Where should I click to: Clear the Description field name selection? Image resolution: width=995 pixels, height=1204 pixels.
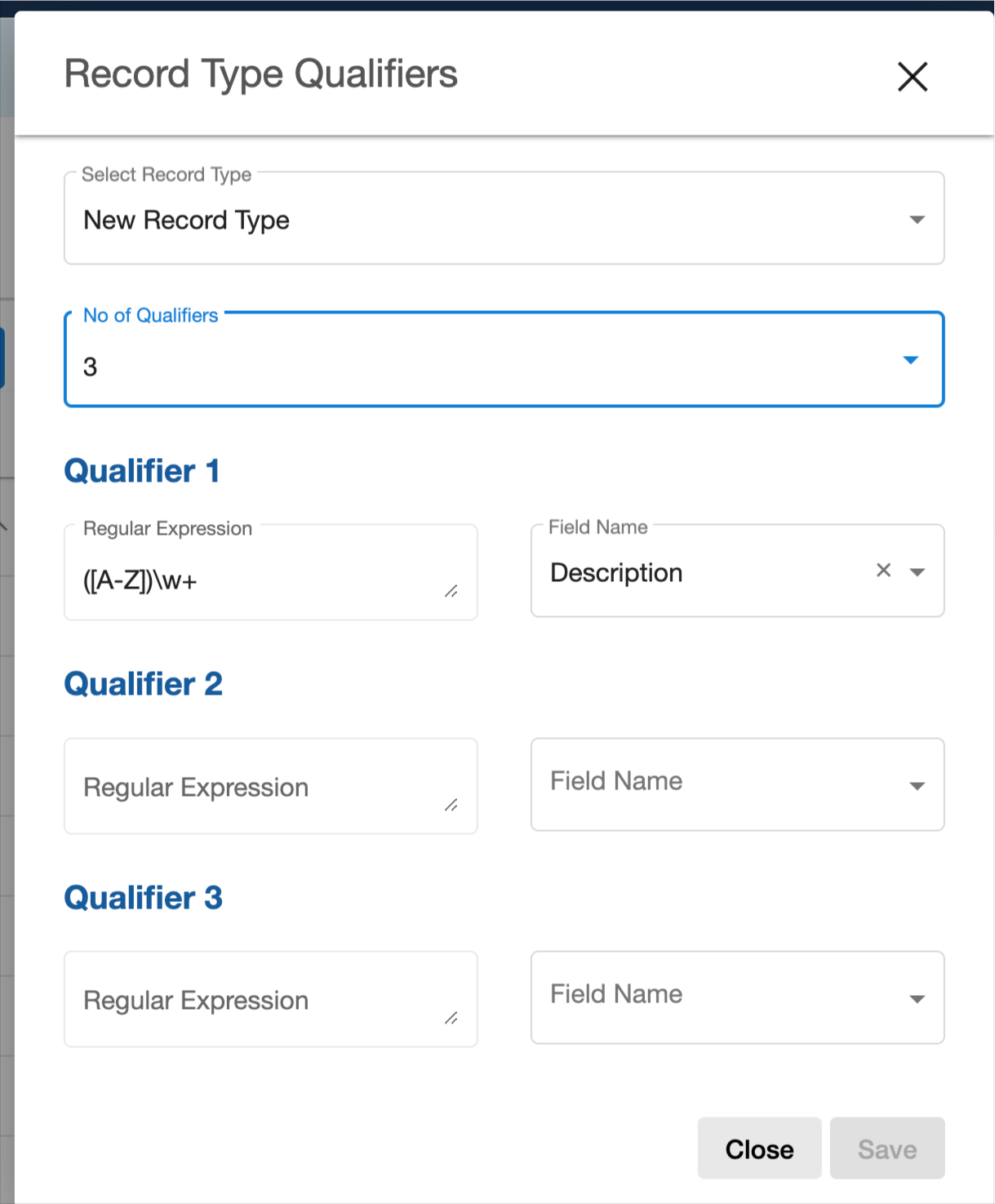pyautogui.click(x=883, y=571)
